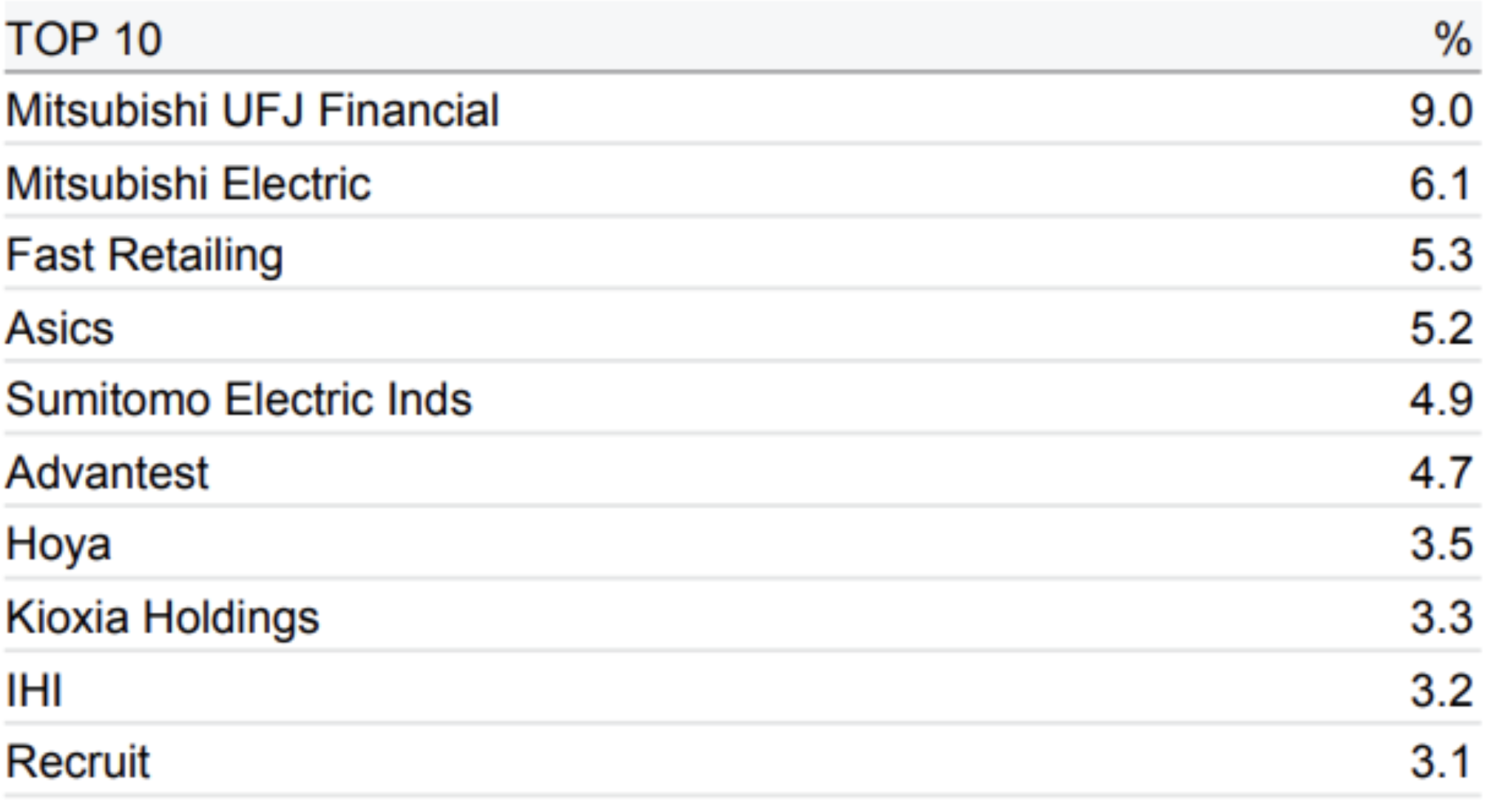Click the 9.0 percentage value
This screenshot has width=1488, height=812.
pos(1441,111)
